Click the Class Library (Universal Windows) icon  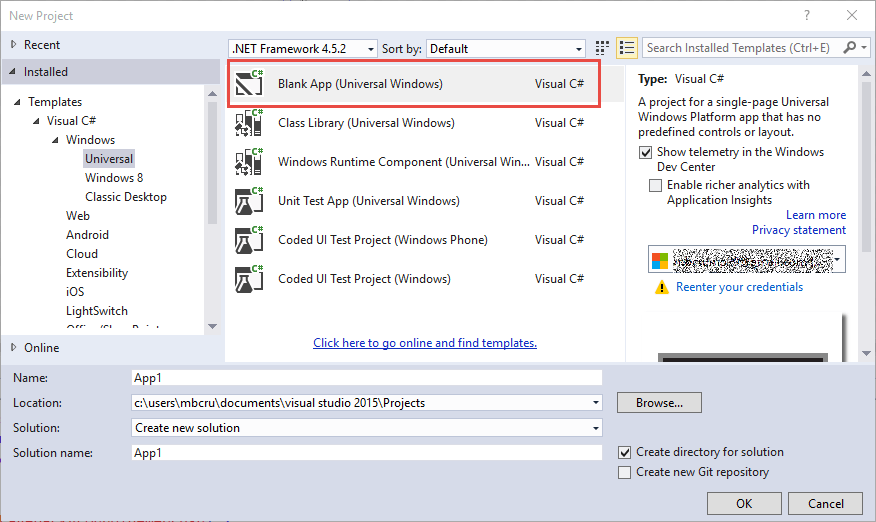tap(249, 122)
